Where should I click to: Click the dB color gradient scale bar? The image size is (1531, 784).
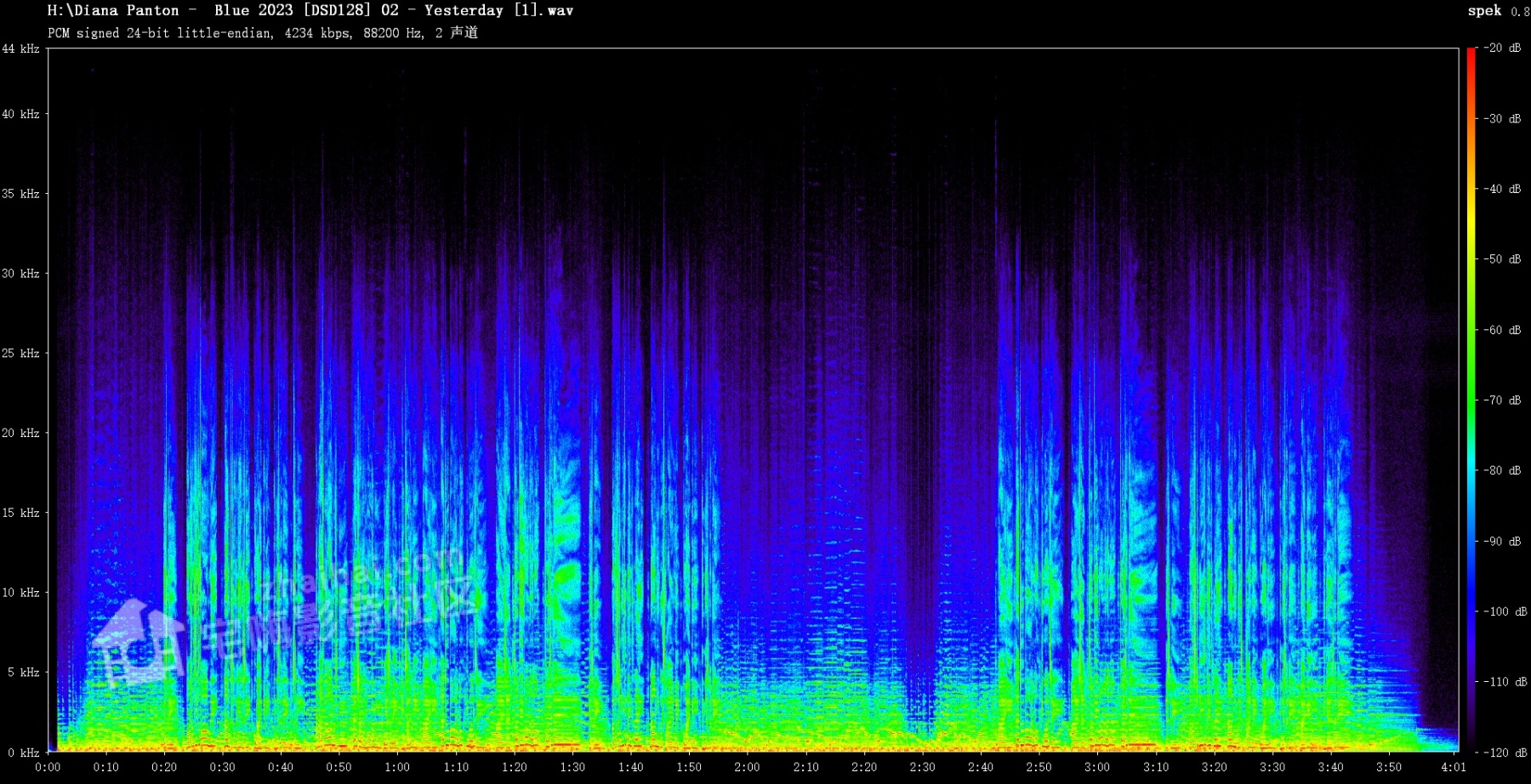(1471, 400)
